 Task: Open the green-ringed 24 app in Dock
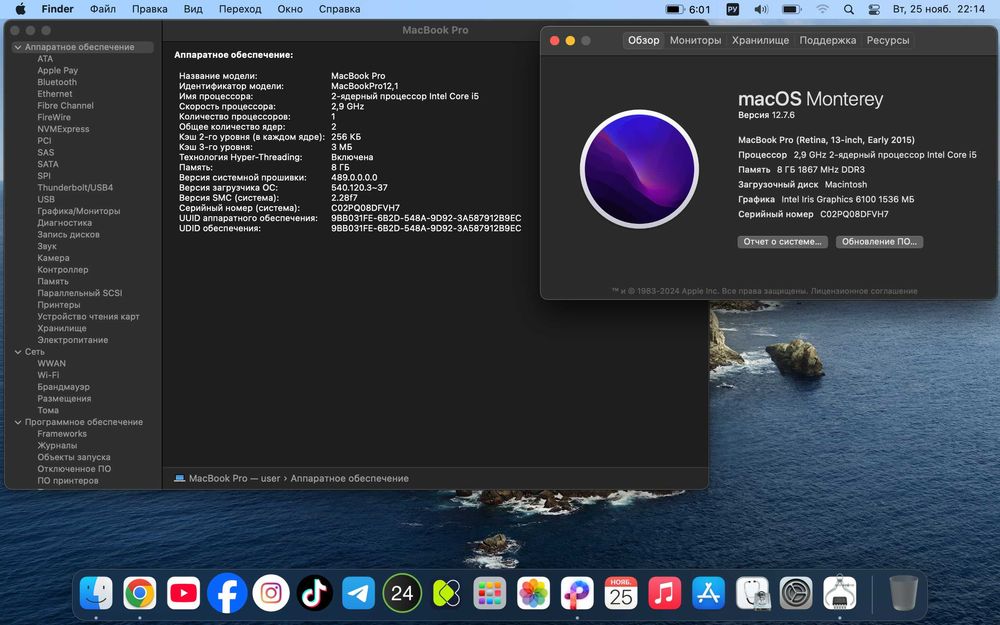[x=402, y=593]
